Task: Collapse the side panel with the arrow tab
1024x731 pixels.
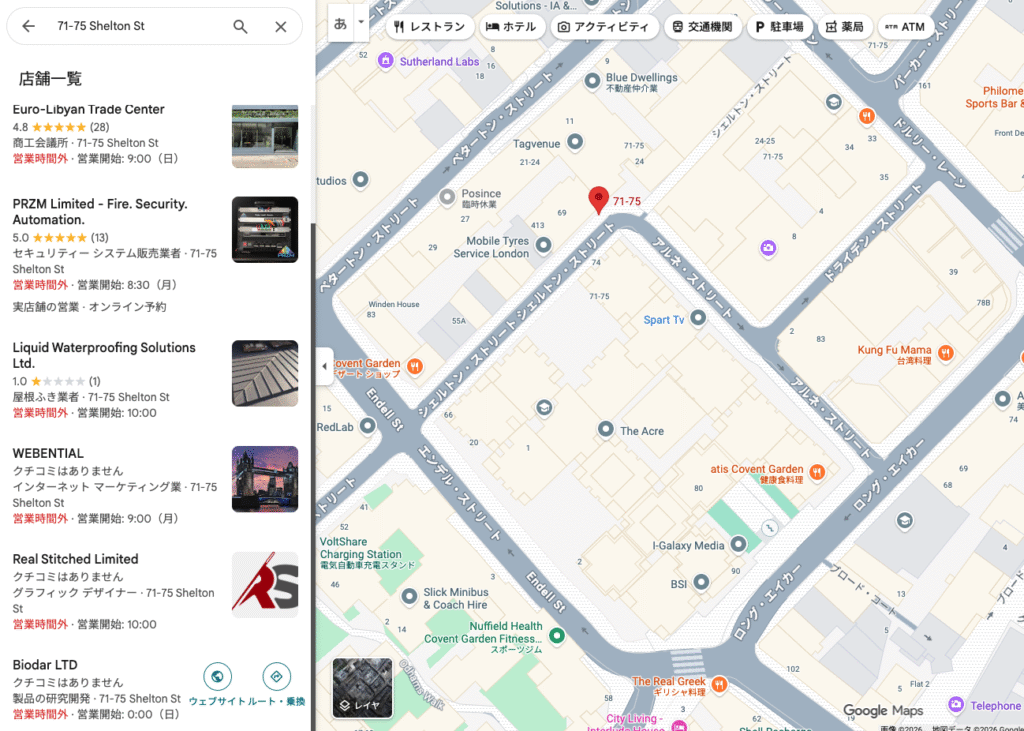Action: click(x=325, y=366)
